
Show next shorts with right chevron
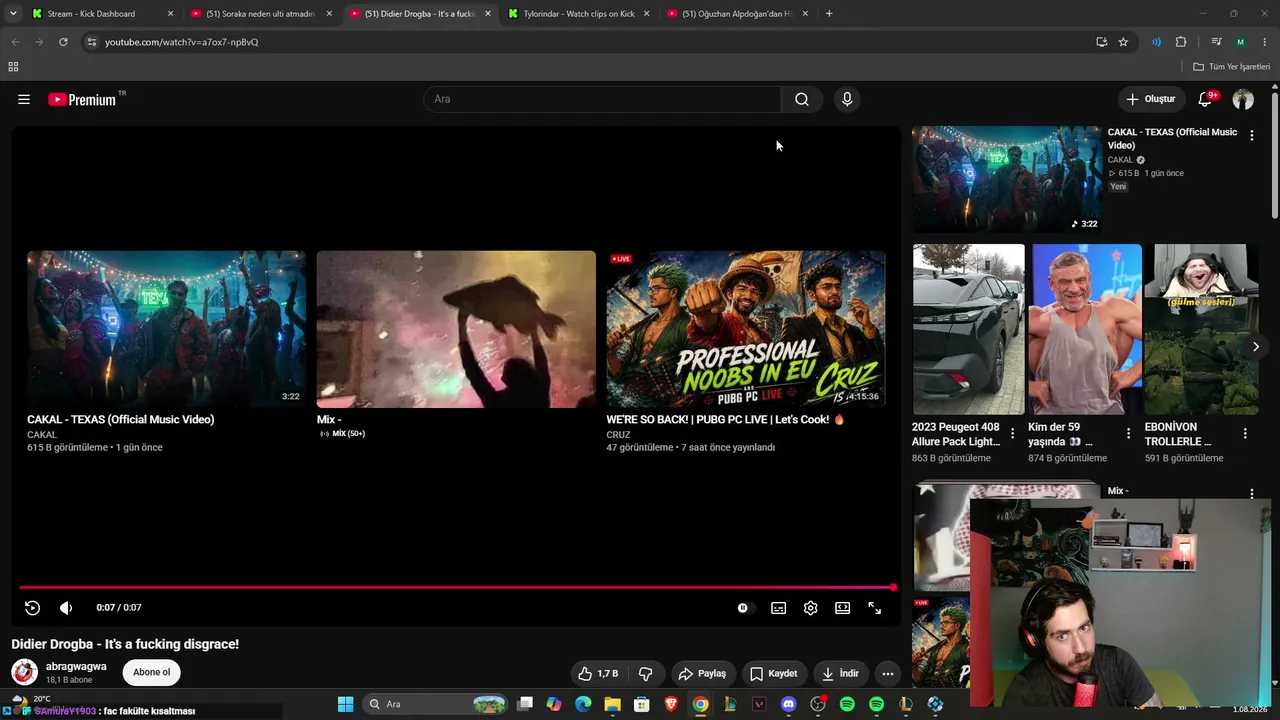(1256, 346)
